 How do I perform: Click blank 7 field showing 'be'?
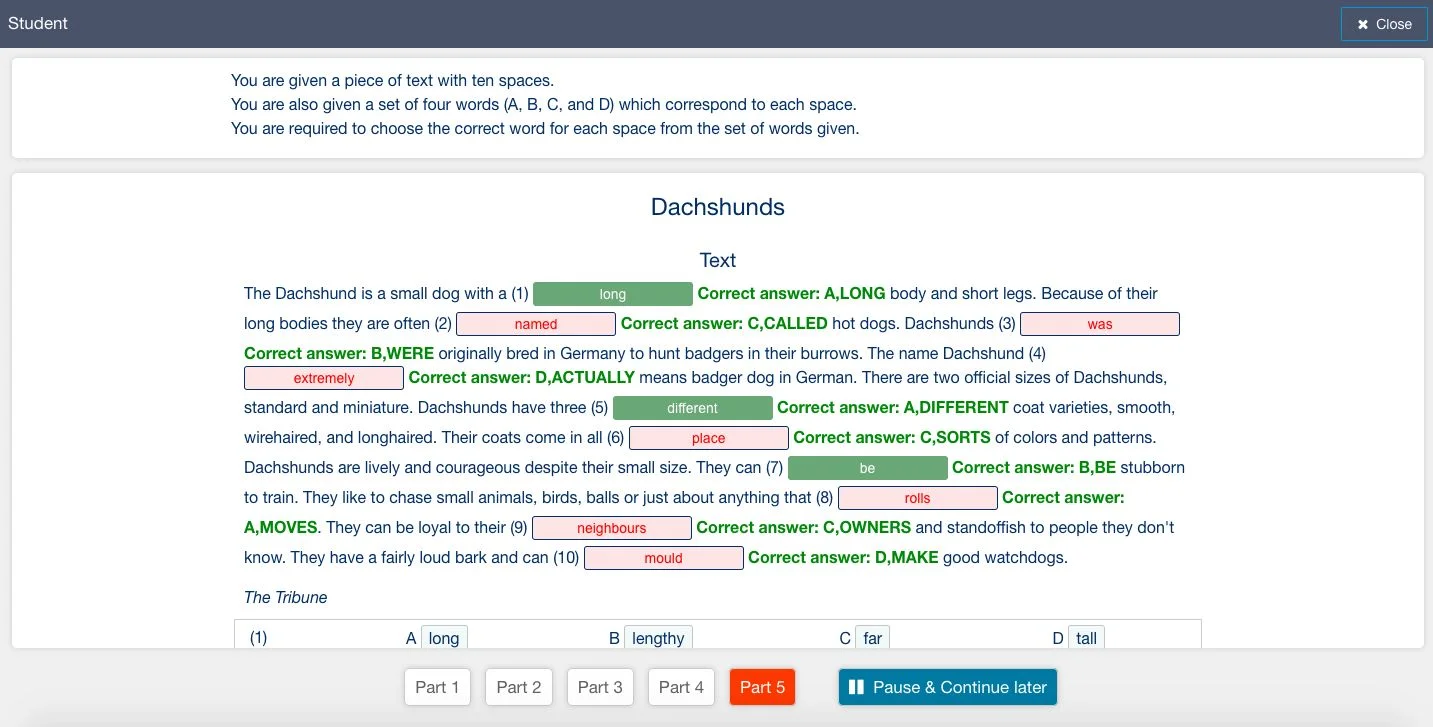tap(867, 468)
